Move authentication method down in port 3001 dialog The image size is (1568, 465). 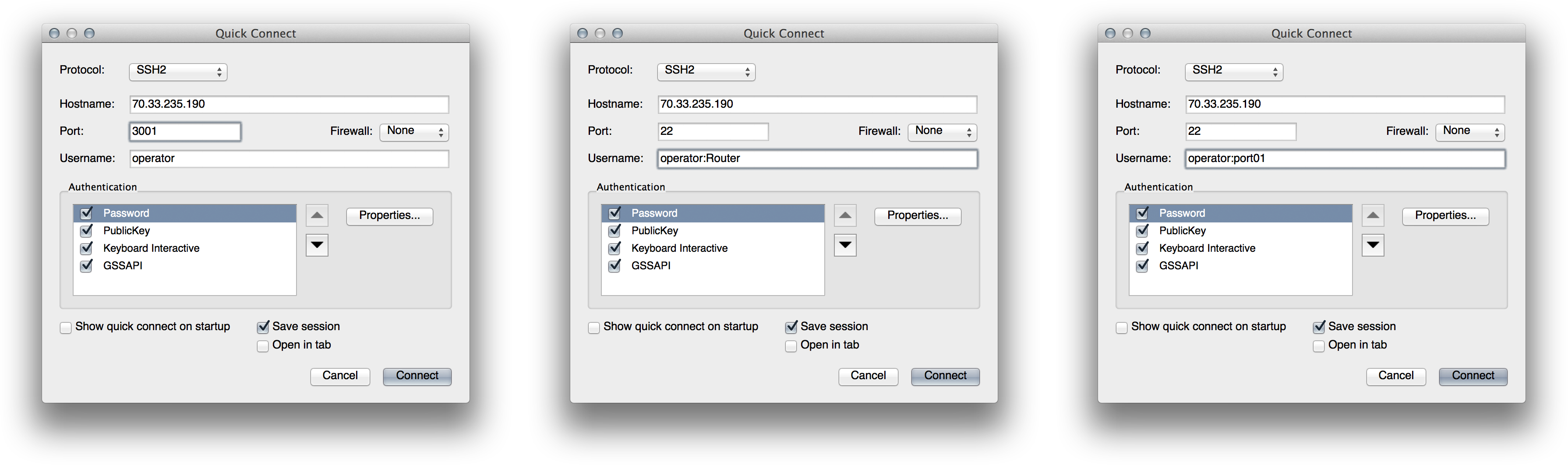(317, 245)
